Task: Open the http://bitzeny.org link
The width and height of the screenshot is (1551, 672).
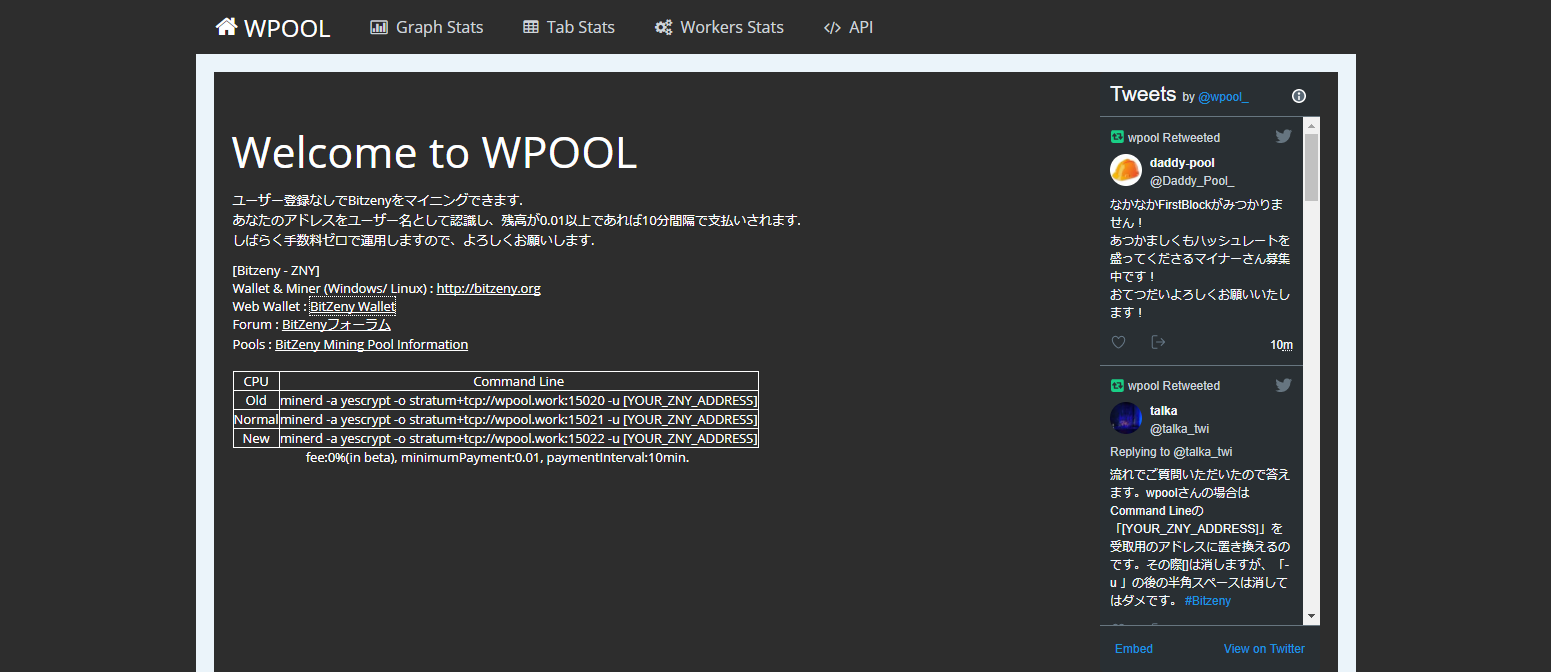Action: point(488,288)
